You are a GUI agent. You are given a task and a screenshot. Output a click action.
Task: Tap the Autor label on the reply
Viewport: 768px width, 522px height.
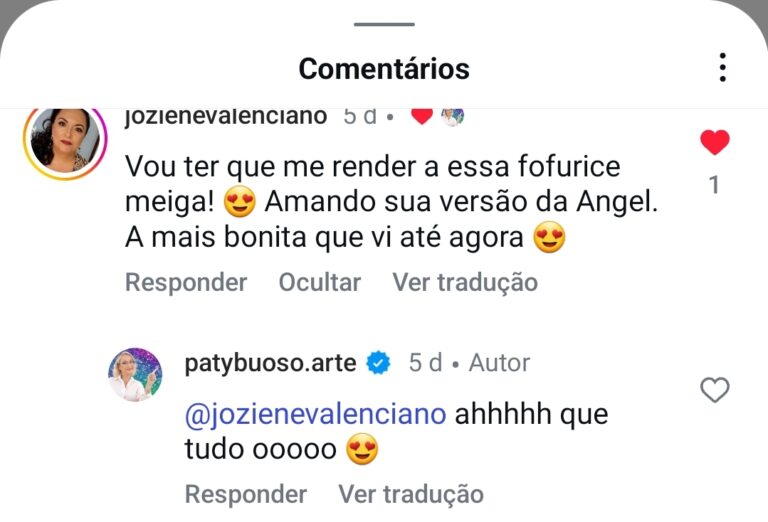(x=499, y=363)
